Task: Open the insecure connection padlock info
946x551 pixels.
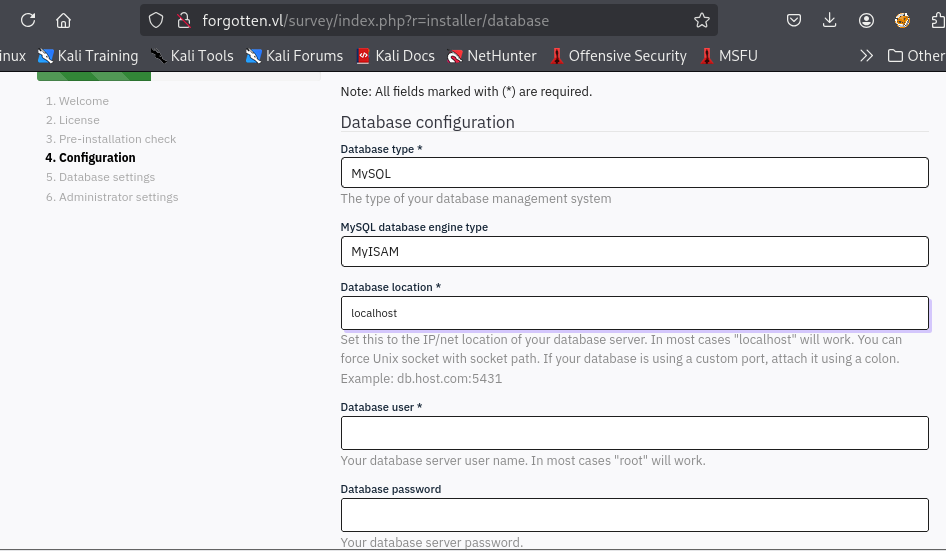Action: [182, 20]
